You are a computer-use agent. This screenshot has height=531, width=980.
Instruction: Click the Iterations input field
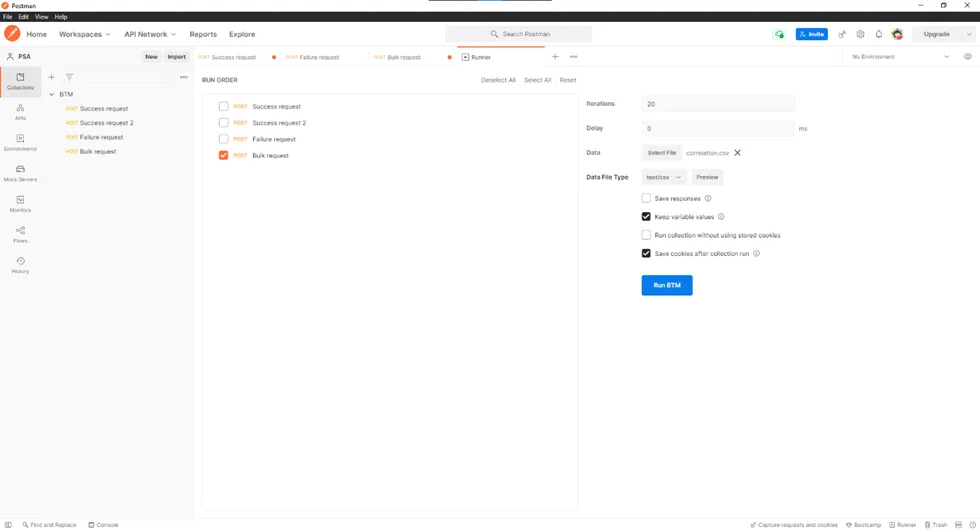click(718, 104)
